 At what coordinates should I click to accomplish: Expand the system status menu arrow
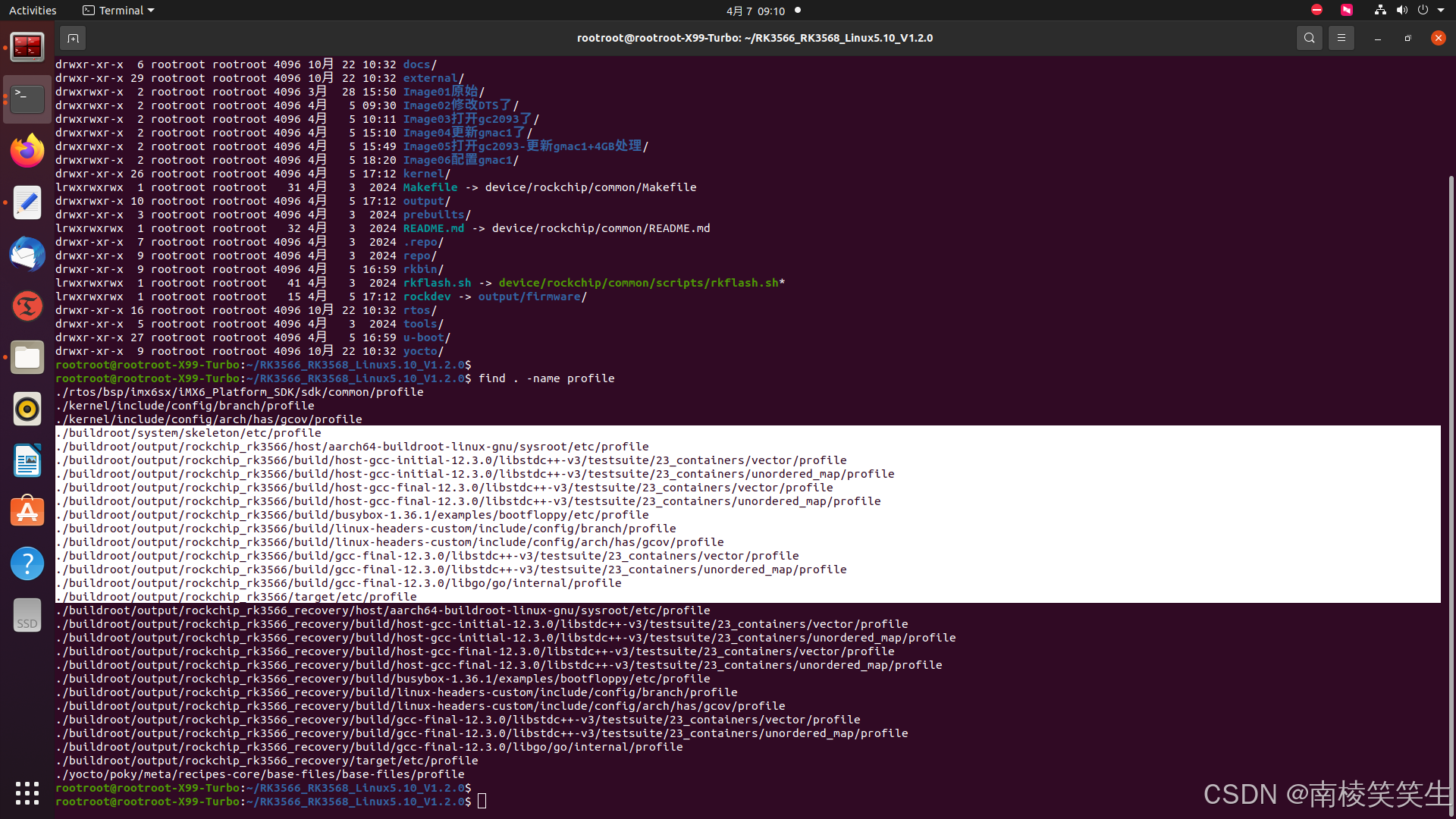point(1441,11)
